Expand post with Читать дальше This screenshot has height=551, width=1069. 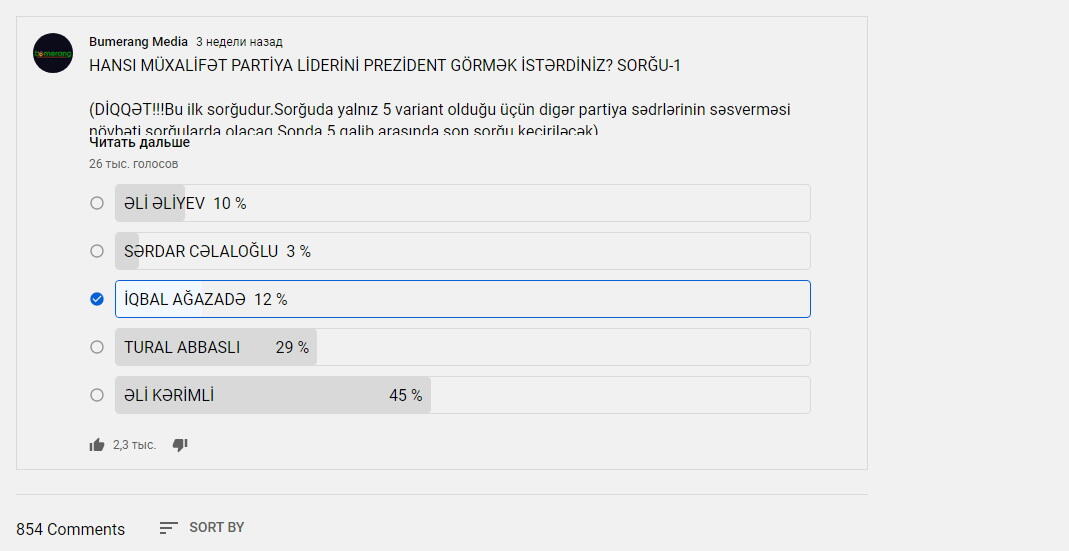point(140,143)
